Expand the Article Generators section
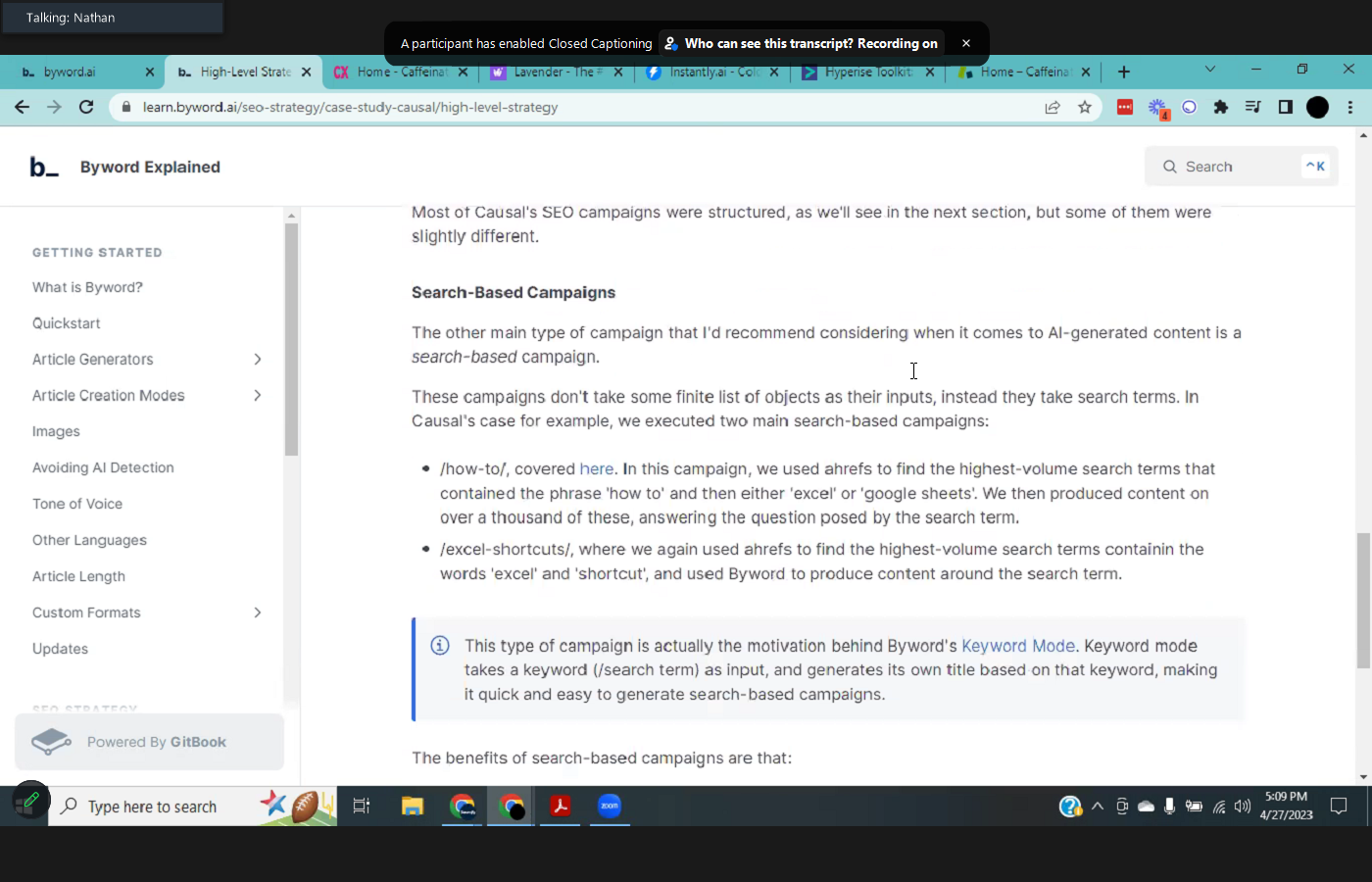The height and width of the screenshot is (882, 1372). coord(258,360)
